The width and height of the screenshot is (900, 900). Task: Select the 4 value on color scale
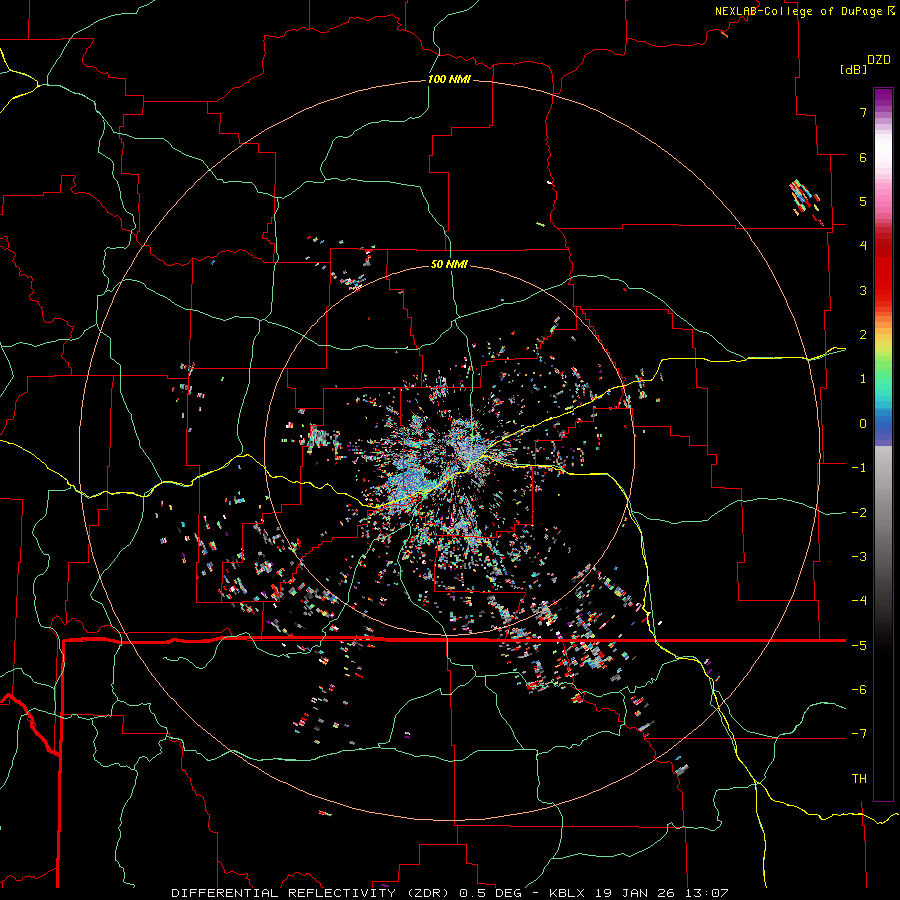click(863, 246)
